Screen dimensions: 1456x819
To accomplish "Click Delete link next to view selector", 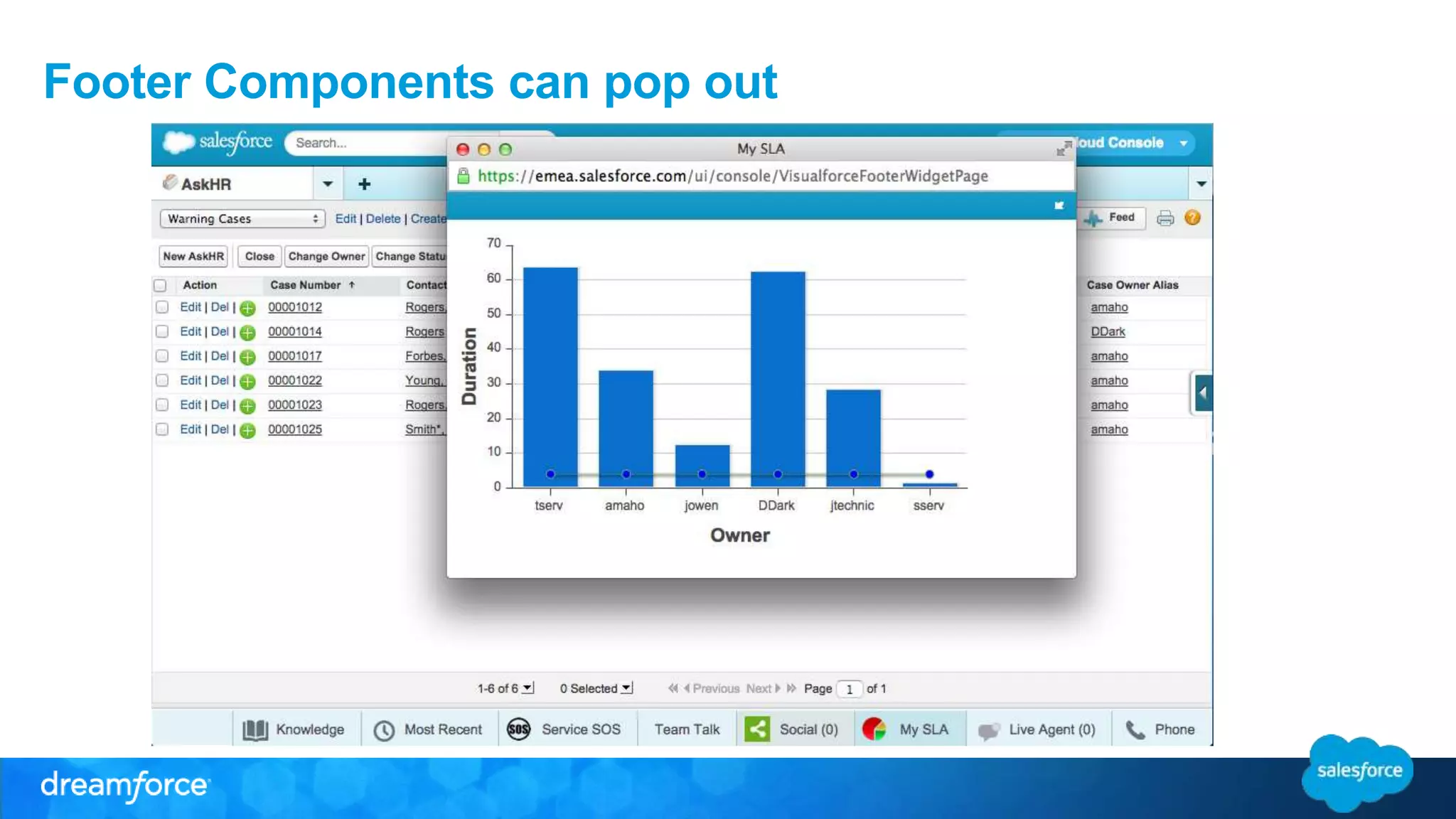I will [383, 219].
